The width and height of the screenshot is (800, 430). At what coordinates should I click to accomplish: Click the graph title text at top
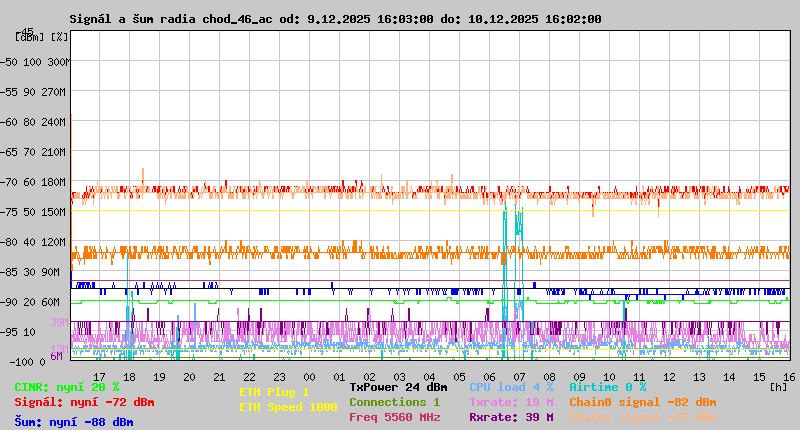tap(335, 19)
